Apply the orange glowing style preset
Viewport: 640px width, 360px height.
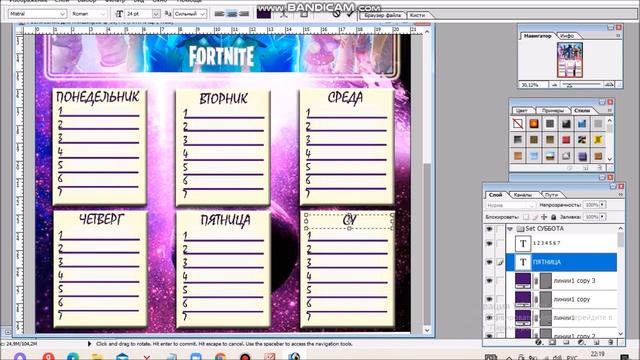tap(534, 123)
